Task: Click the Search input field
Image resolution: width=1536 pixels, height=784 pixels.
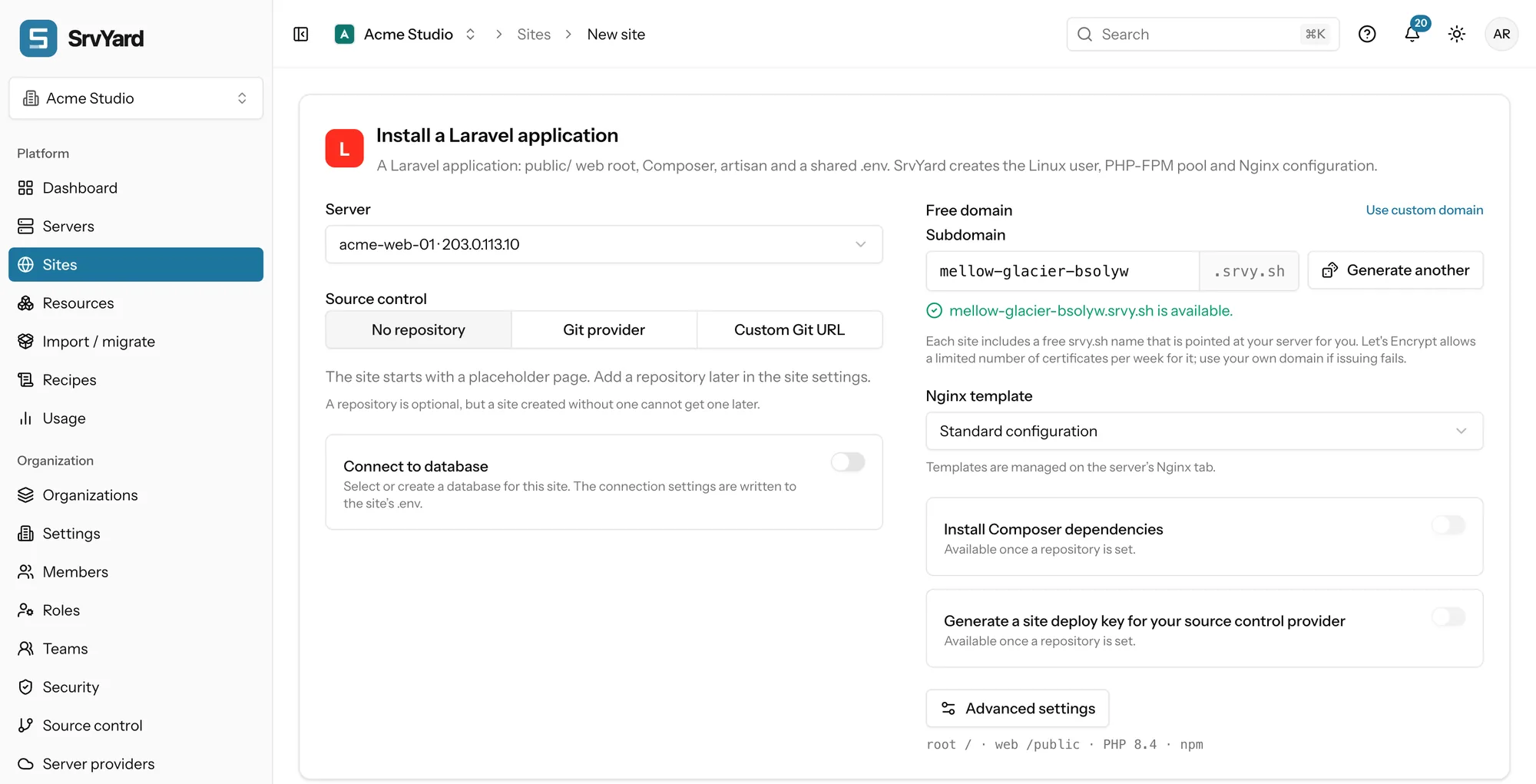Action: [x=1203, y=35]
